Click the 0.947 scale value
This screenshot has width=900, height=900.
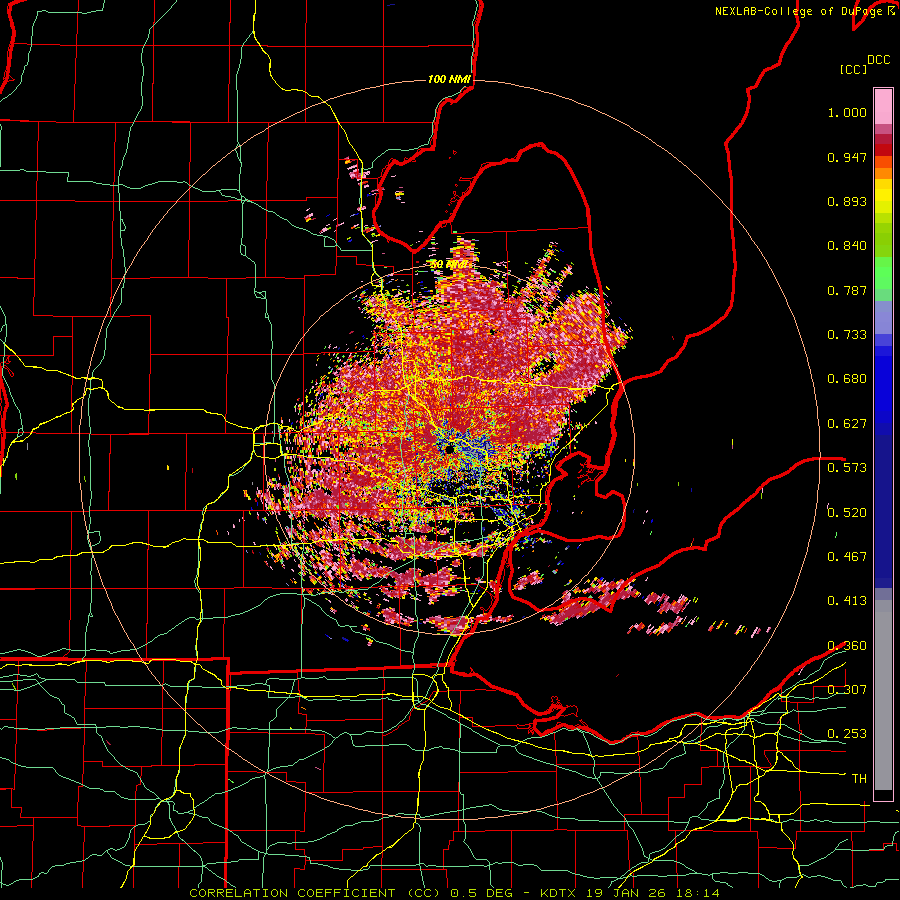[847, 157]
